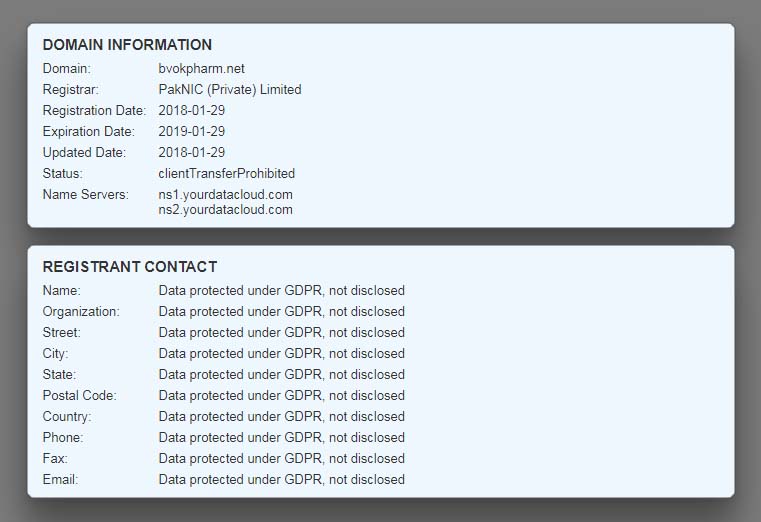
Task: Click the Domain Information heading
Action: coord(127,45)
